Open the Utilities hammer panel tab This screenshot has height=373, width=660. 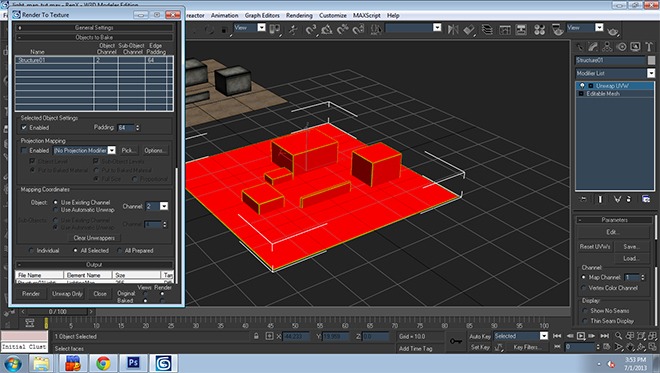coord(649,47)
